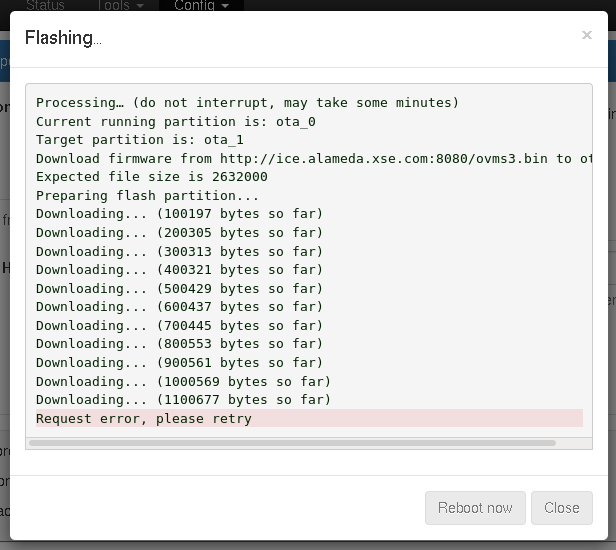Click the 'Flashing...' dialog title

[x=62, y=38]
